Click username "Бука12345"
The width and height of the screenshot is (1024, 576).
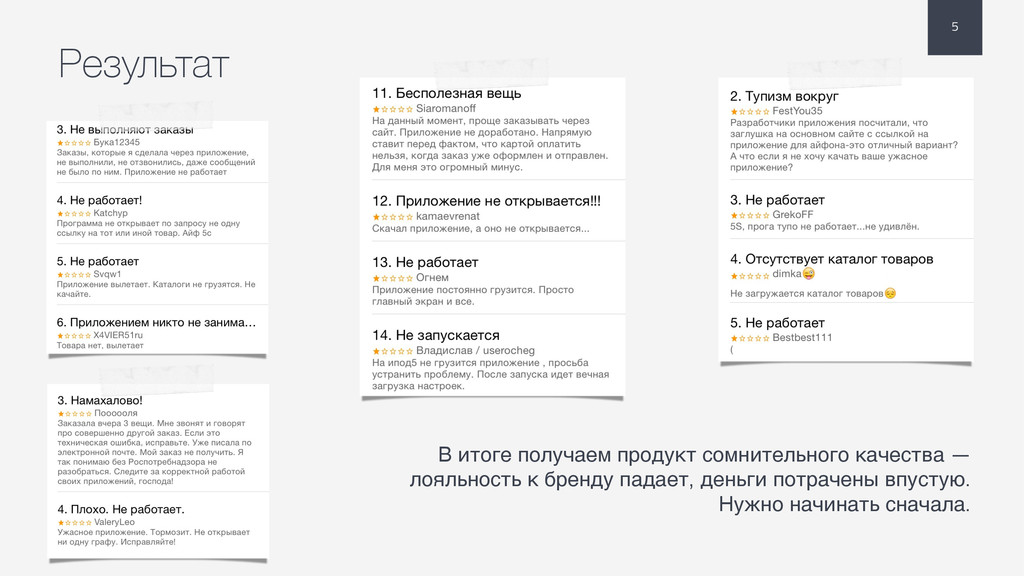point(116,142)
